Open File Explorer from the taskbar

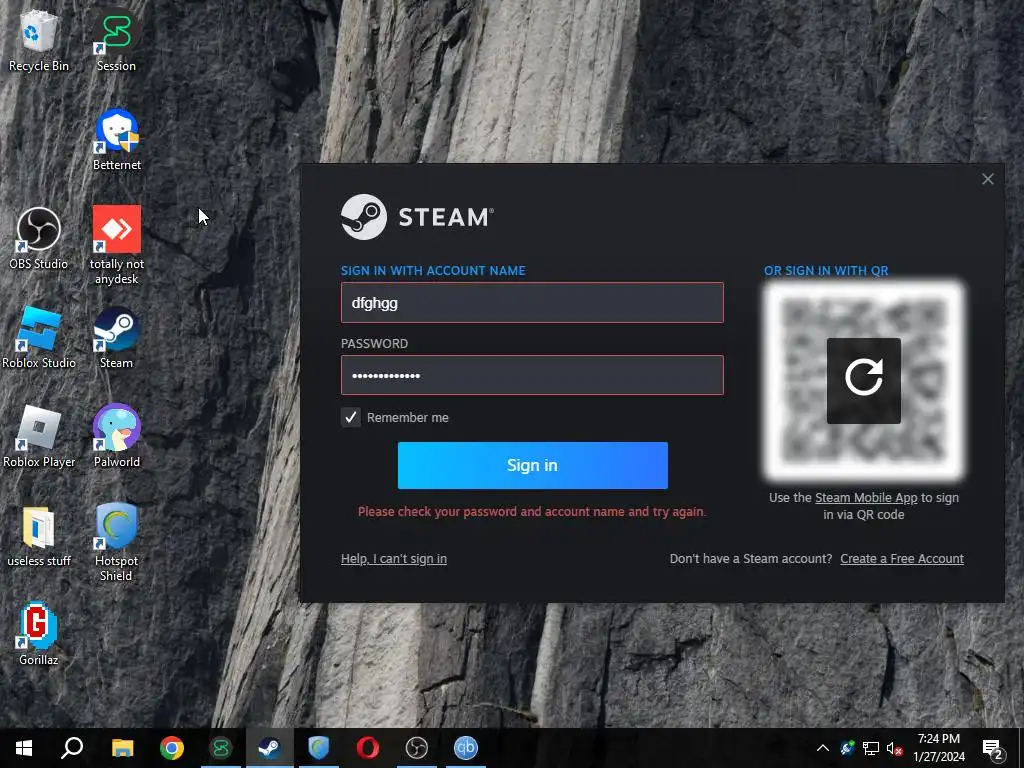(x=122, y=748)
